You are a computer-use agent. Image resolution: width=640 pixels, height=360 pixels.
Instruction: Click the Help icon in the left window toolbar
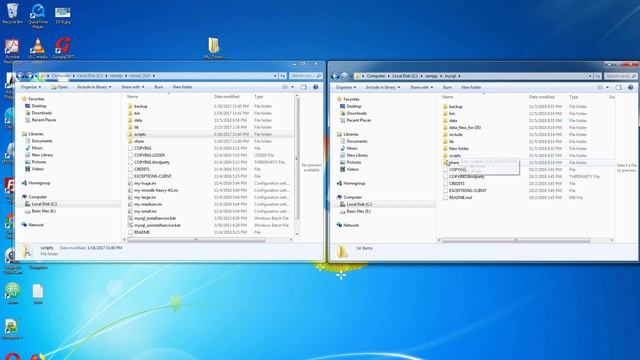click(316, 87)
